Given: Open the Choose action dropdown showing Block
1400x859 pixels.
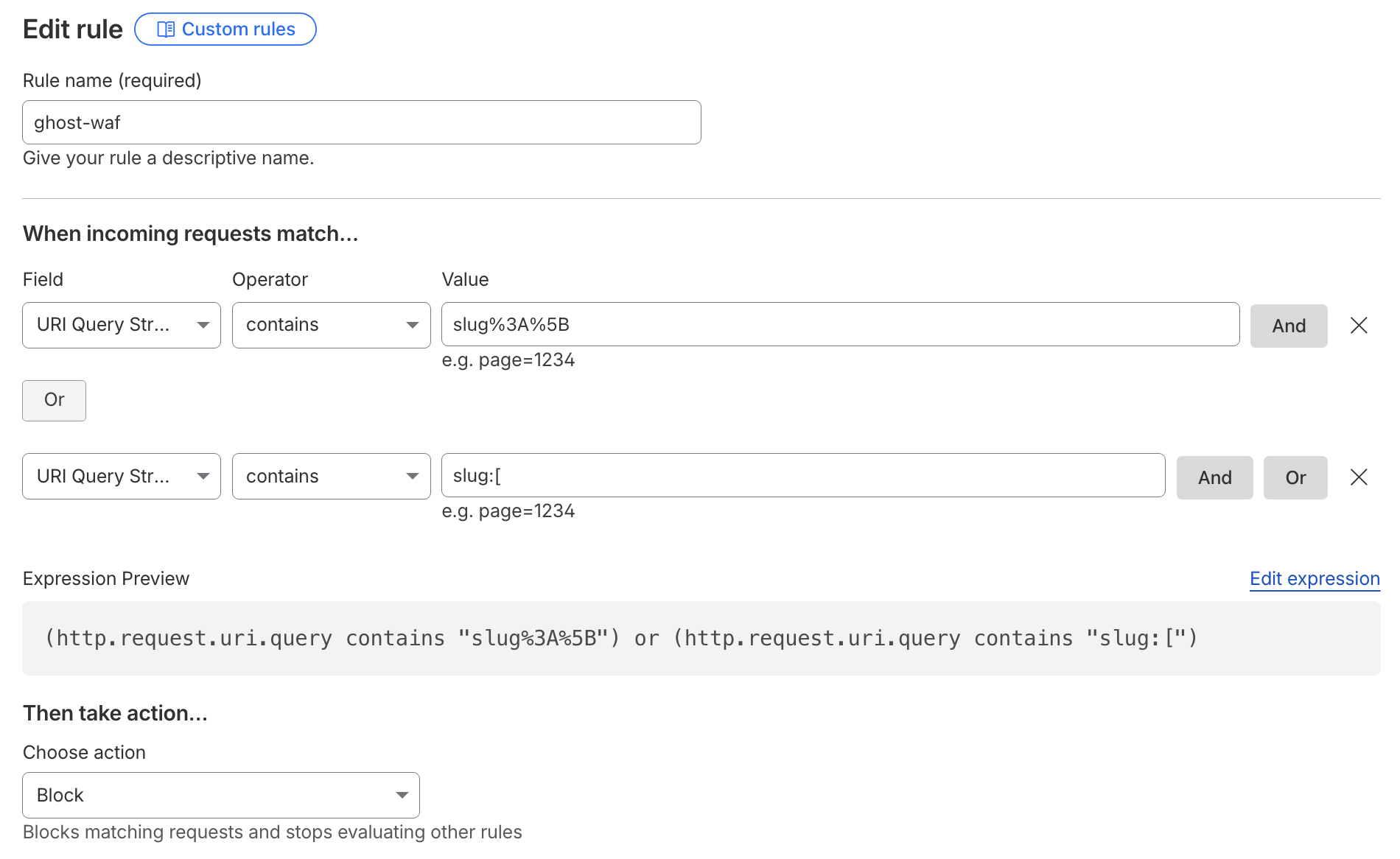Looking at the screenshot, I should 220,795.
